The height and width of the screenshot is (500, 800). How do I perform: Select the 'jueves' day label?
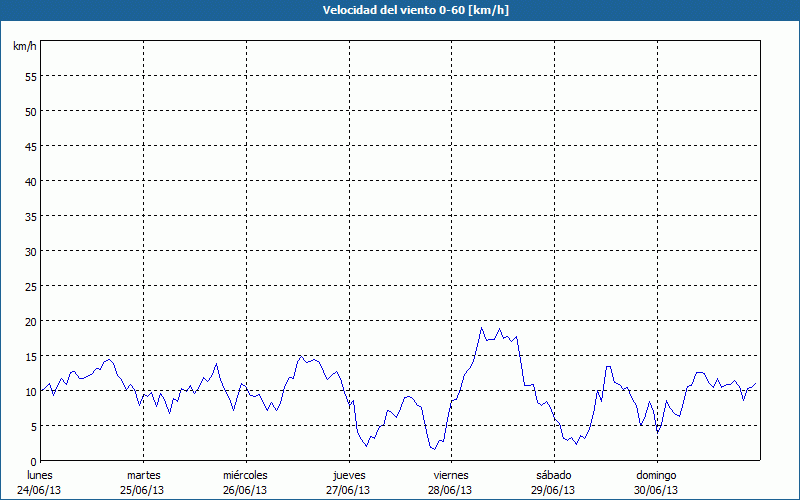click(x=348, y=475)
